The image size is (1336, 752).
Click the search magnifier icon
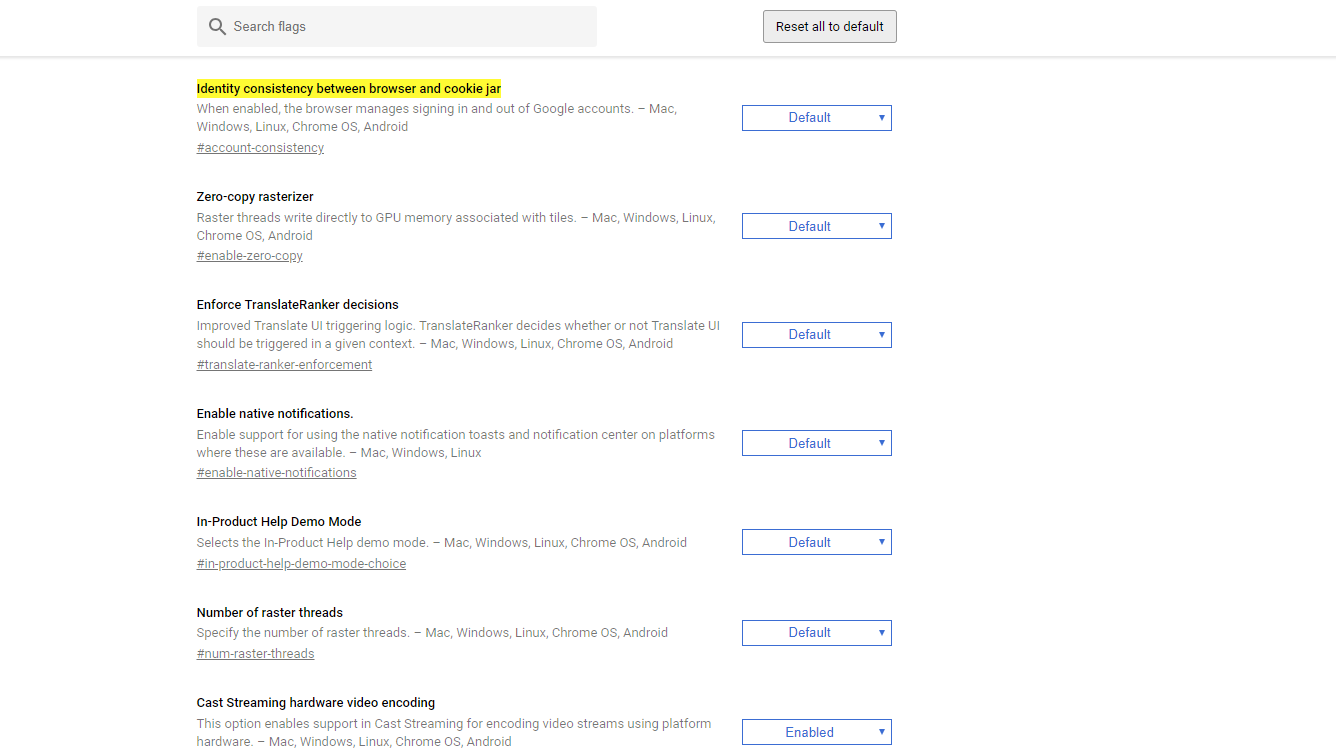coord(217,27)
